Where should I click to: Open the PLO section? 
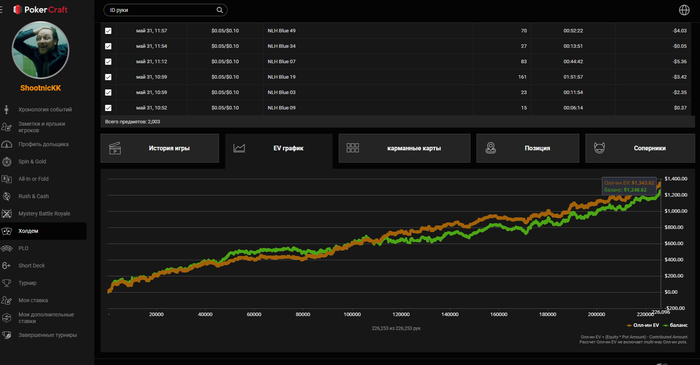tap(23, 248)
